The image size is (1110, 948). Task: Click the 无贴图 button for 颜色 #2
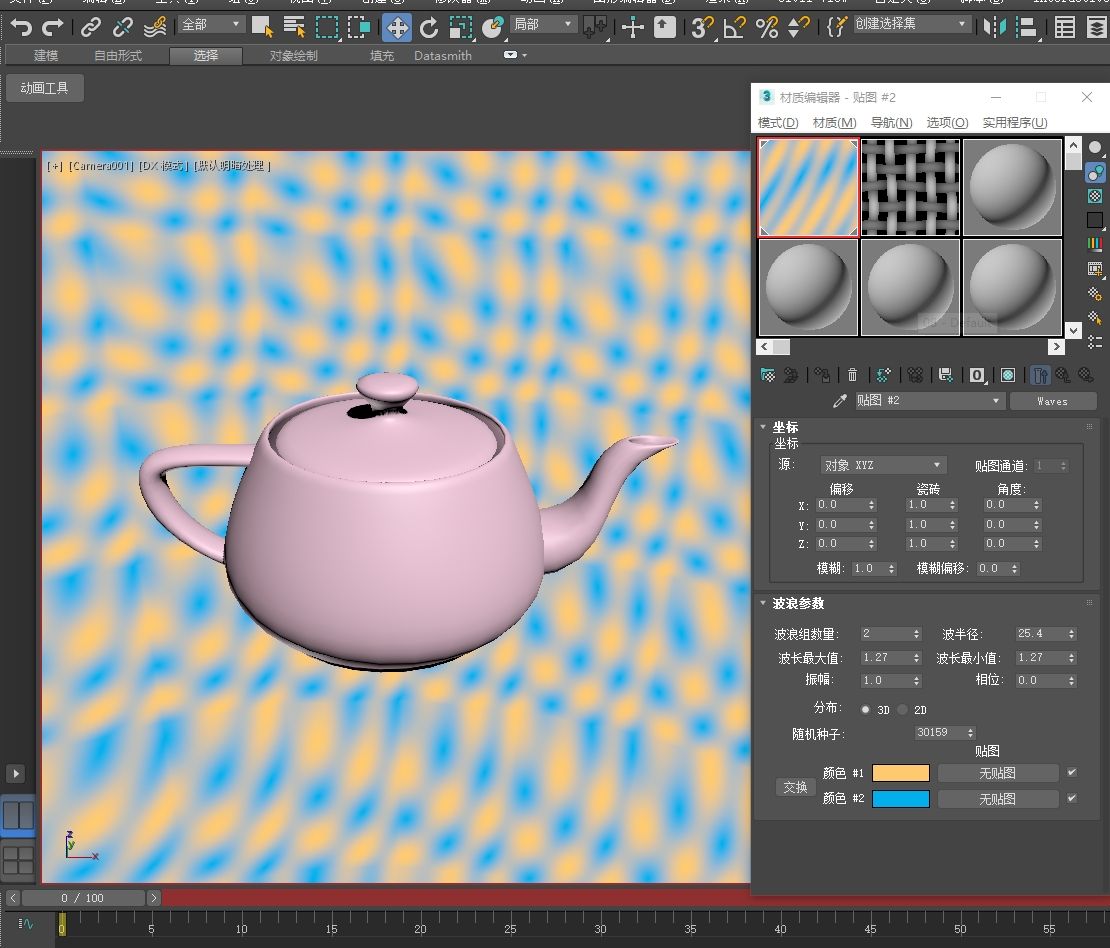997,799
